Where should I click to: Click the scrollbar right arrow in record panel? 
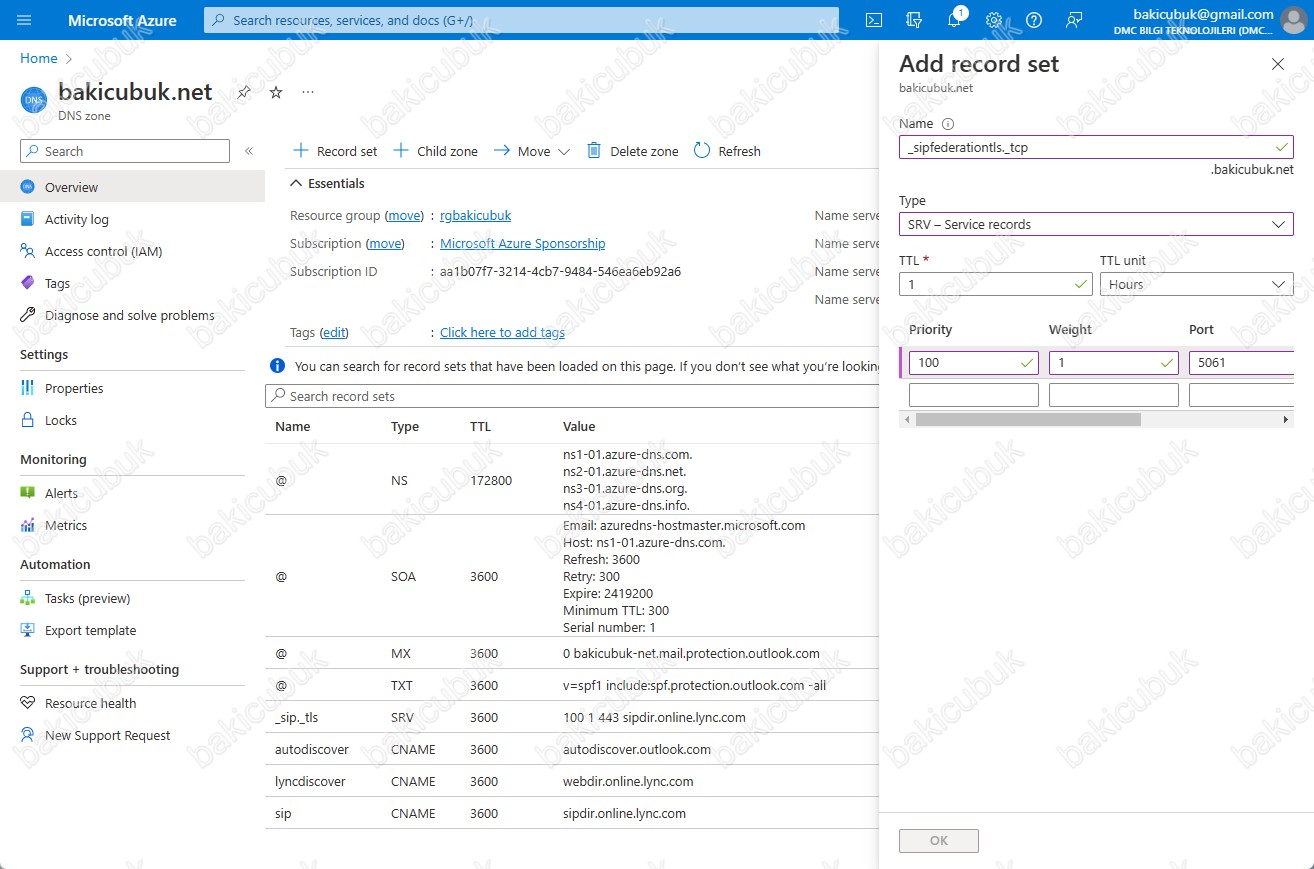[1286, 420]
